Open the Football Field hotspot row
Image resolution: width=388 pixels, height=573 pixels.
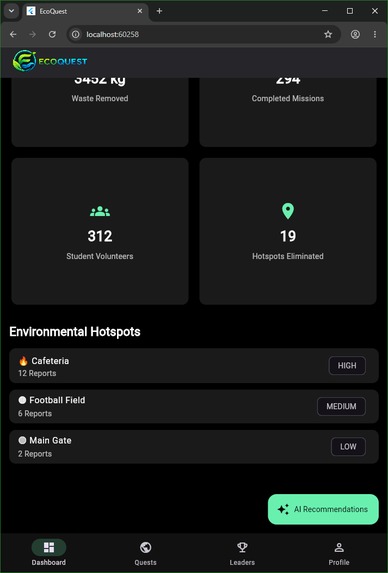(194, 406)
